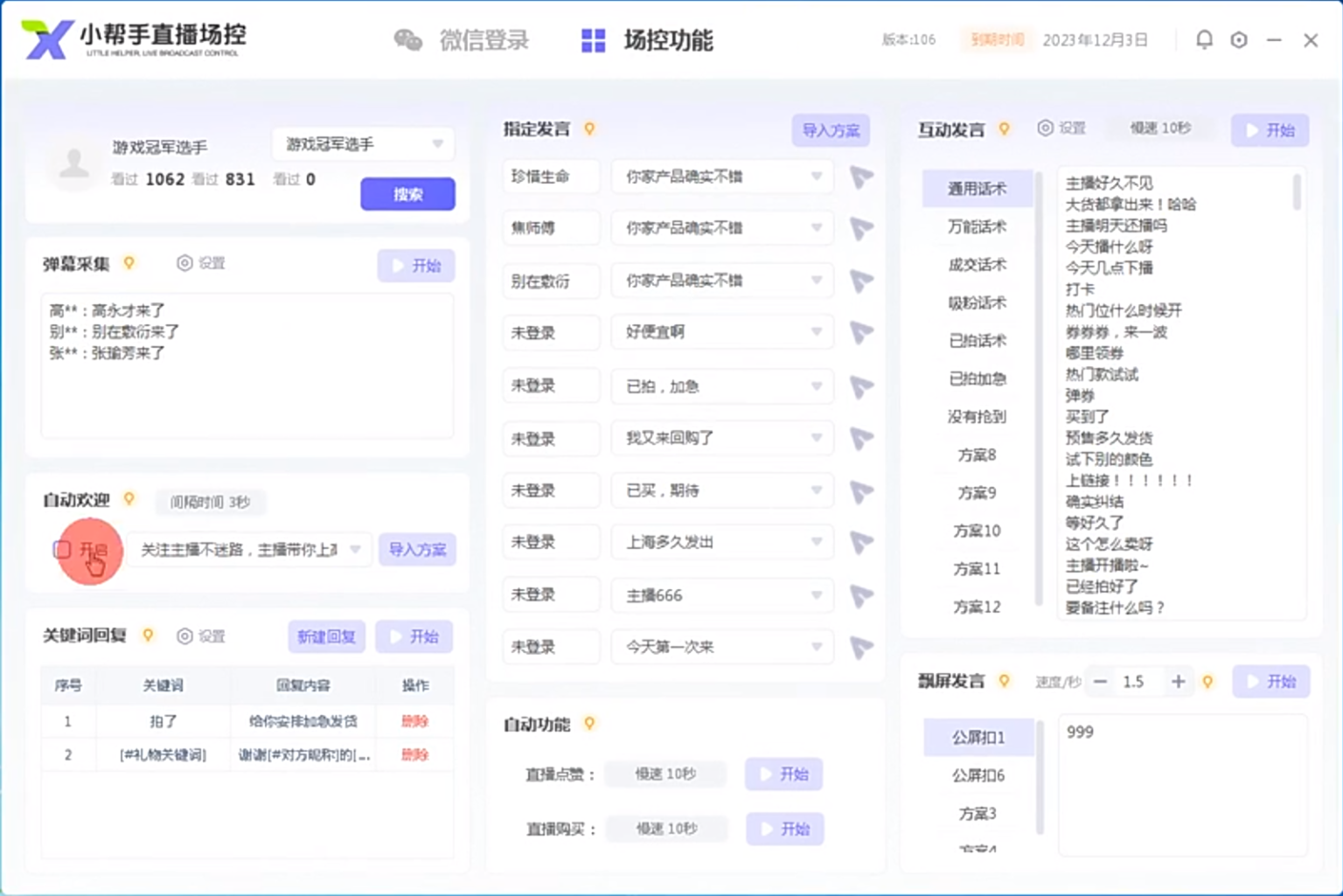This screenshot has height=896, width=1343.
Task: Open the 设置 gear for 弹幕采集
Action: [201, 263]
